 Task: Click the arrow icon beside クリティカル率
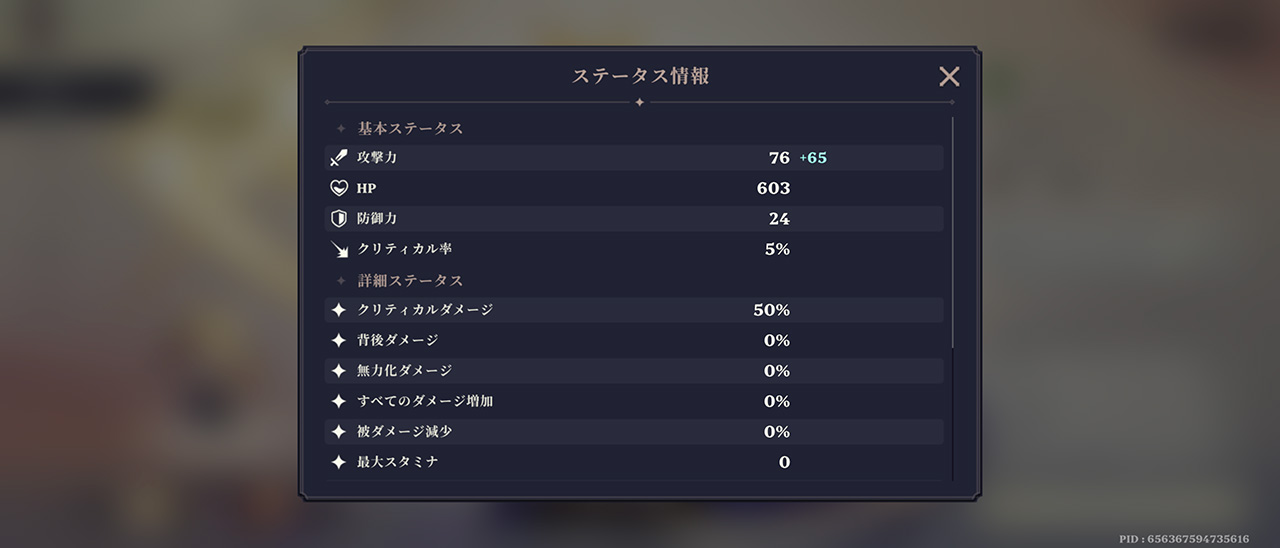coord(339,249)
